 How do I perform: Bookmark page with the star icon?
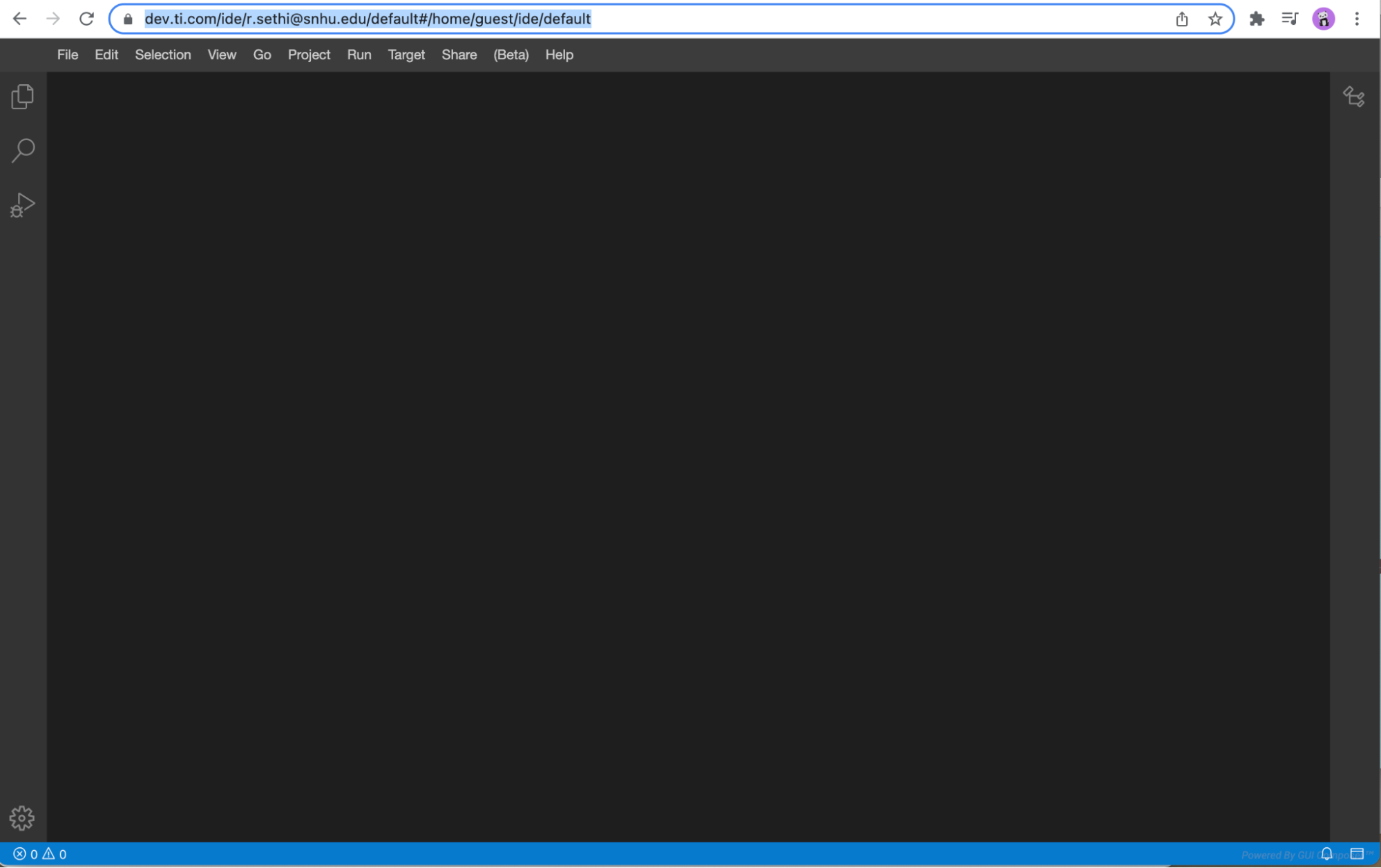1215,19
